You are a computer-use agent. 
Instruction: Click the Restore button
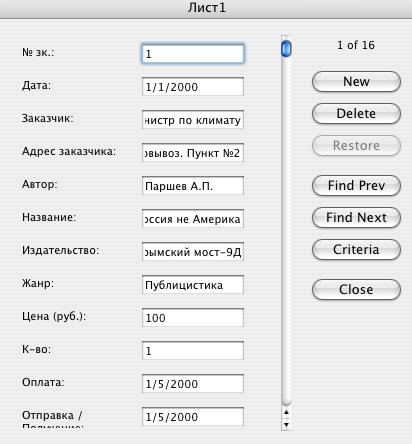tap(356, 146)
